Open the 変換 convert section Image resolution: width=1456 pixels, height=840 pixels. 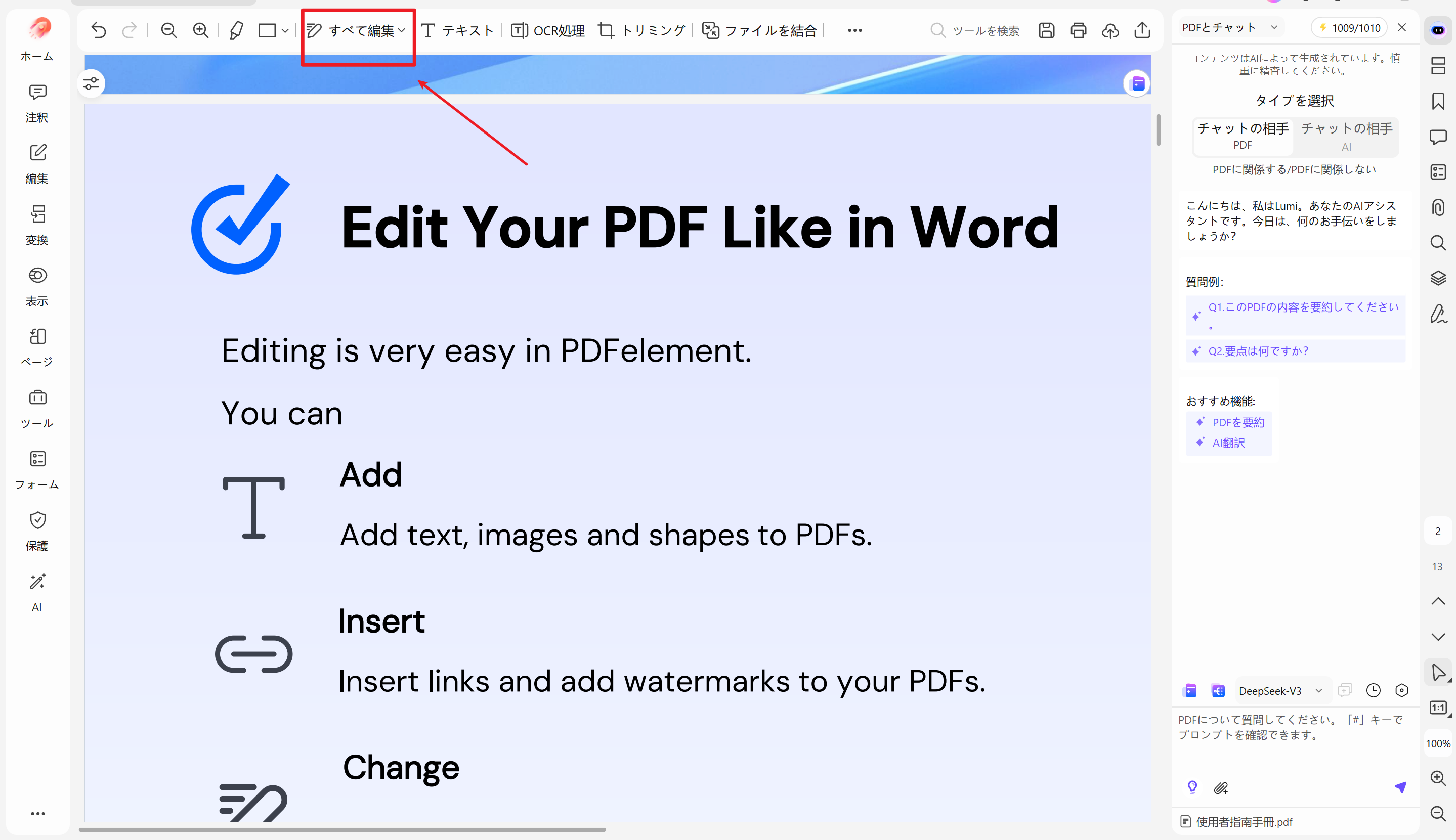(37, 226)
